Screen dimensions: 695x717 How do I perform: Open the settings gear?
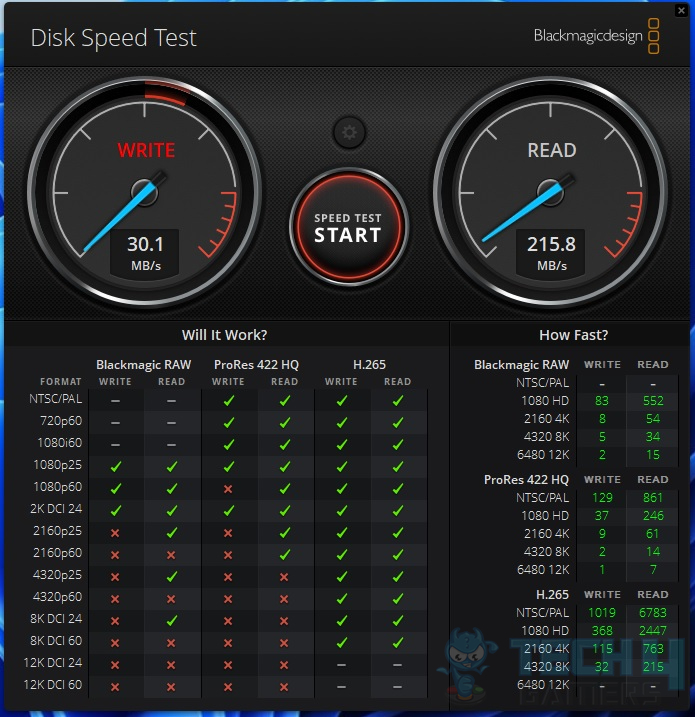[x=349, y=133]
